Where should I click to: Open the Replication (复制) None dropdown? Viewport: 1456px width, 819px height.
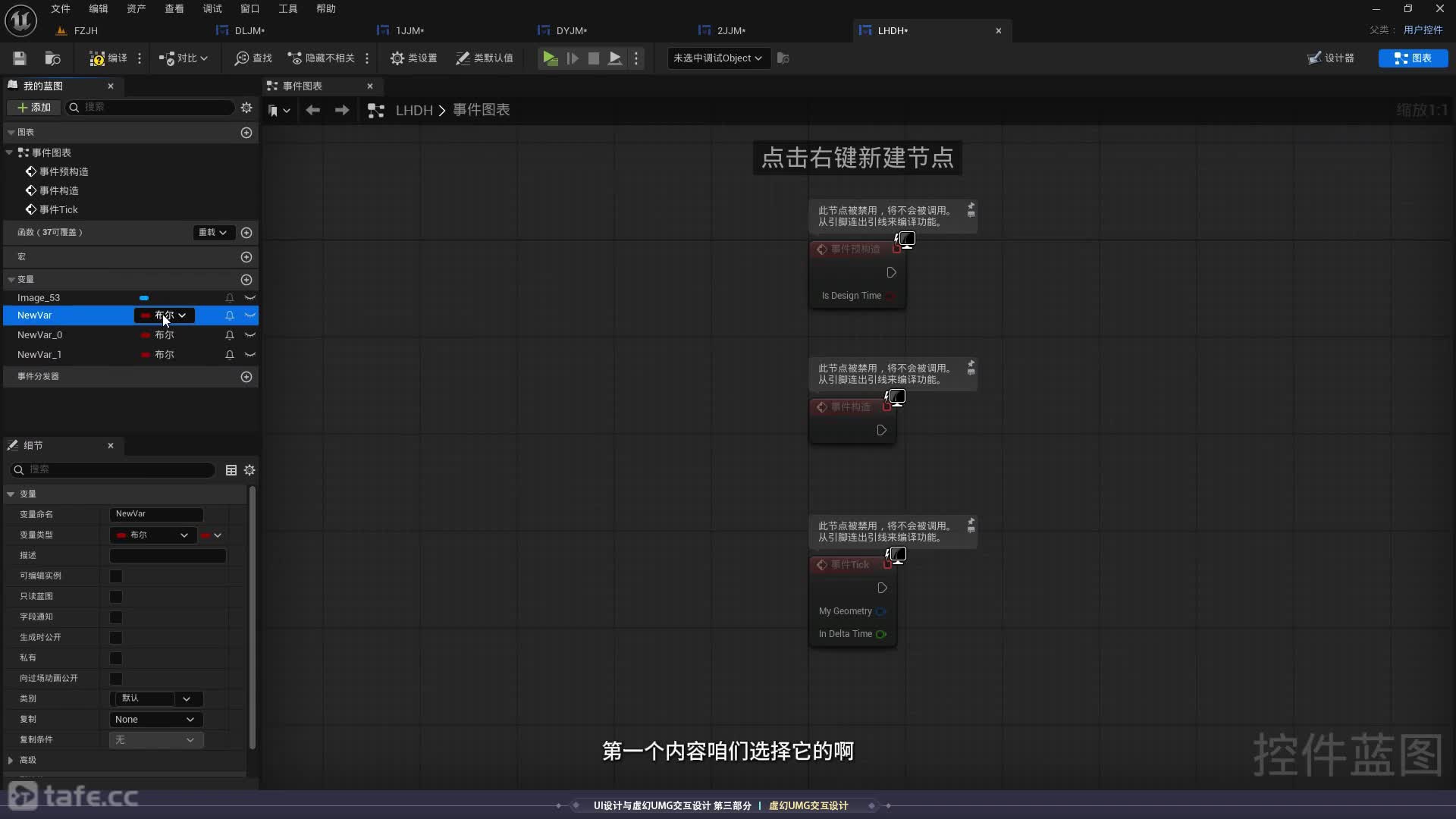(155, 720)
